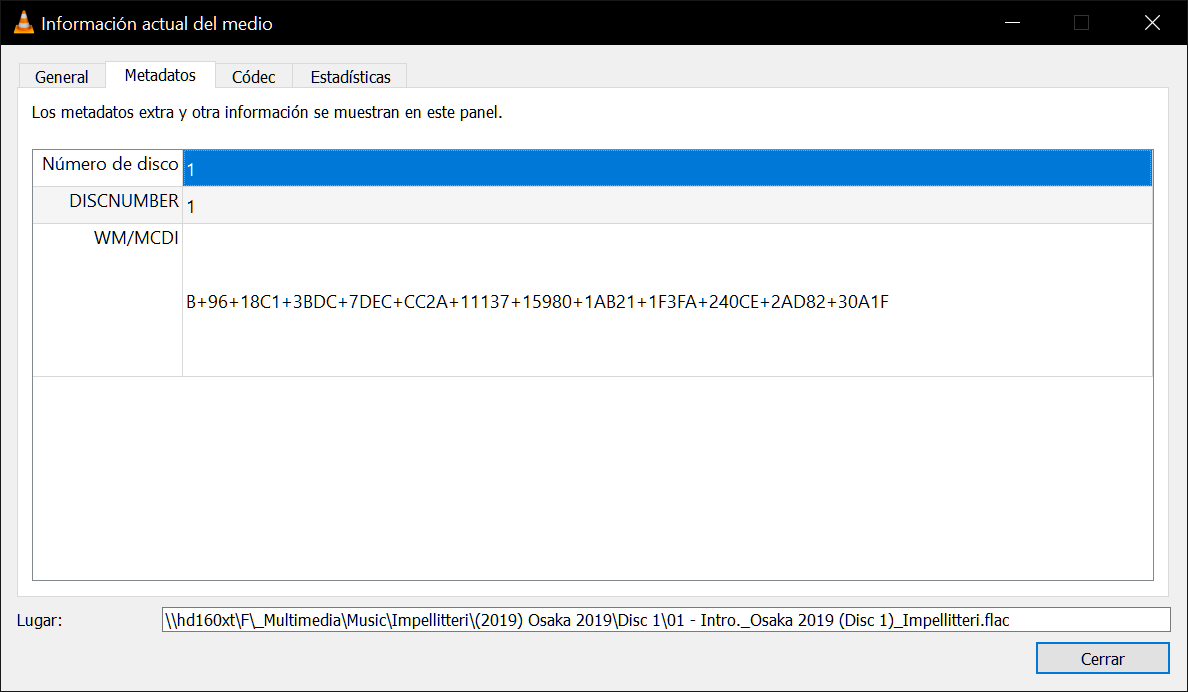Minimize the media information window
1188x692 pixels.
tap(1012, 23)
